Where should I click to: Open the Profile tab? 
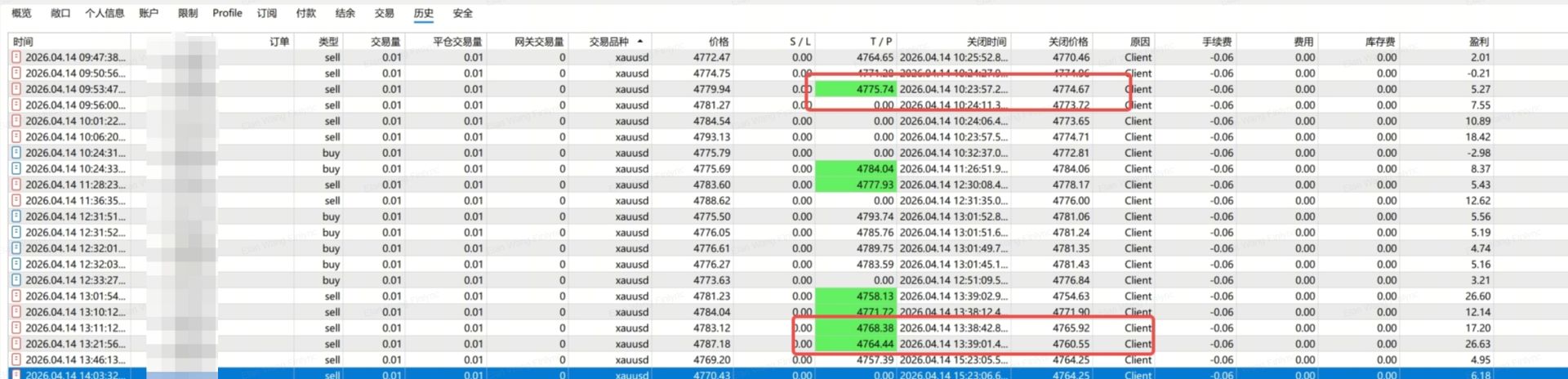click(227, 13)
